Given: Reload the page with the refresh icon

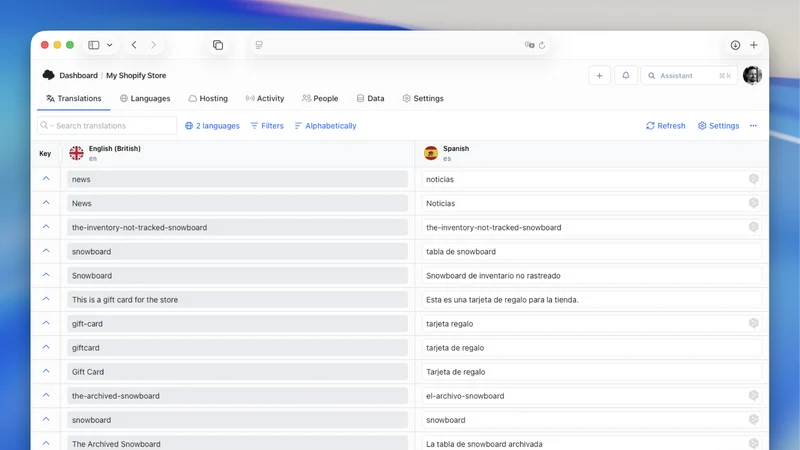Looking at the screenshot, I should tap(542, 45).
